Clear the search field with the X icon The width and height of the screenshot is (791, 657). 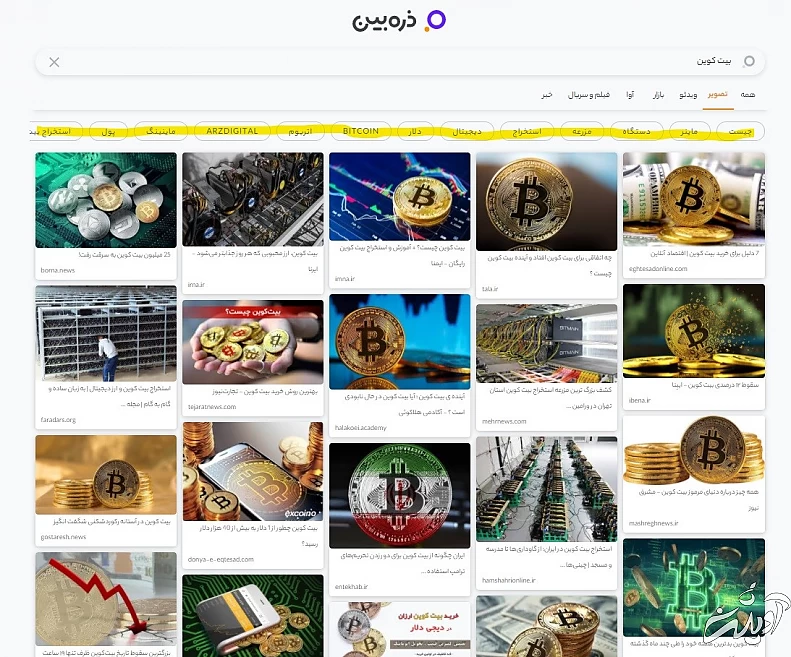coord(54,62)
